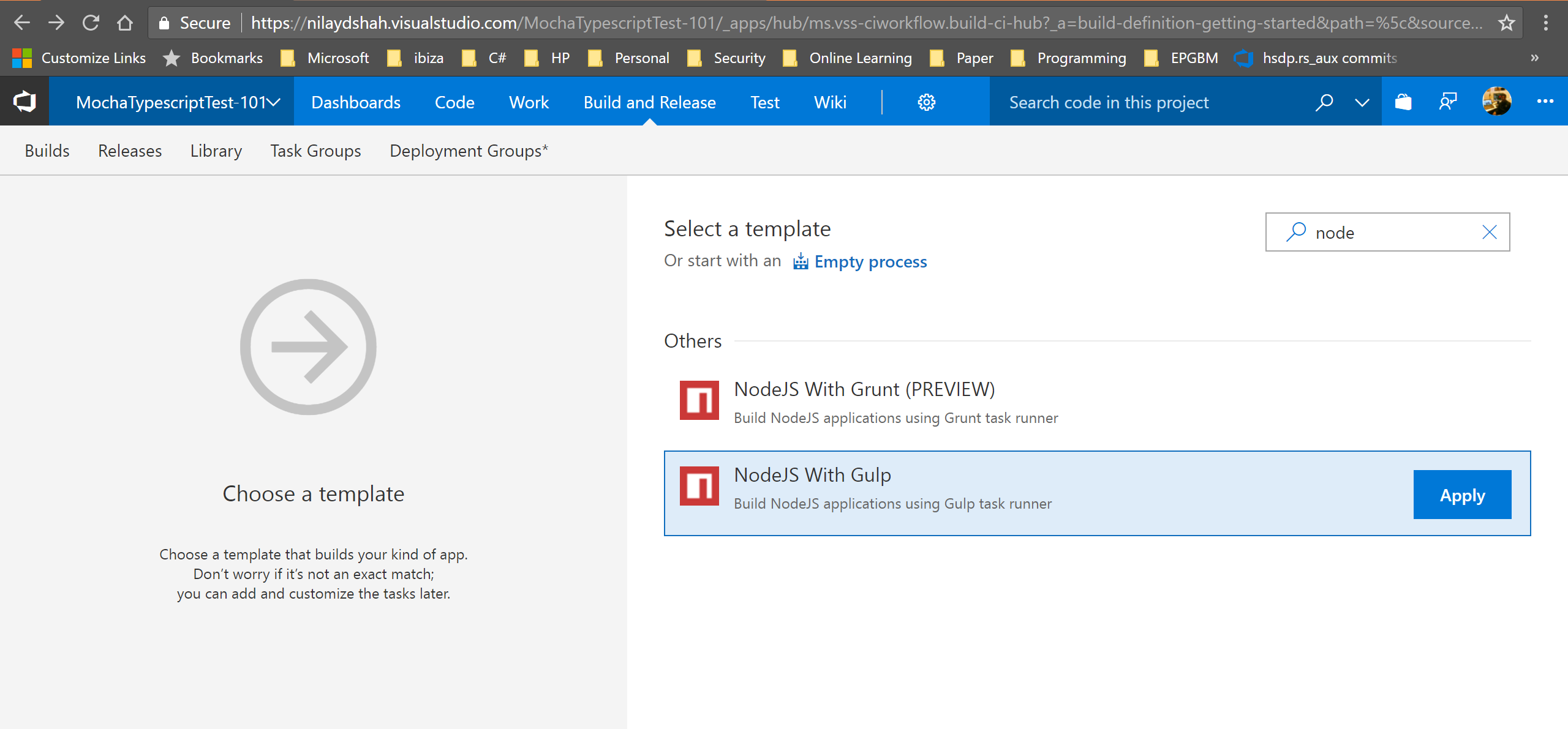This screenshot has height=729, width=1568.
Task: Click the Code navigation tab
Action: [454, 102]
